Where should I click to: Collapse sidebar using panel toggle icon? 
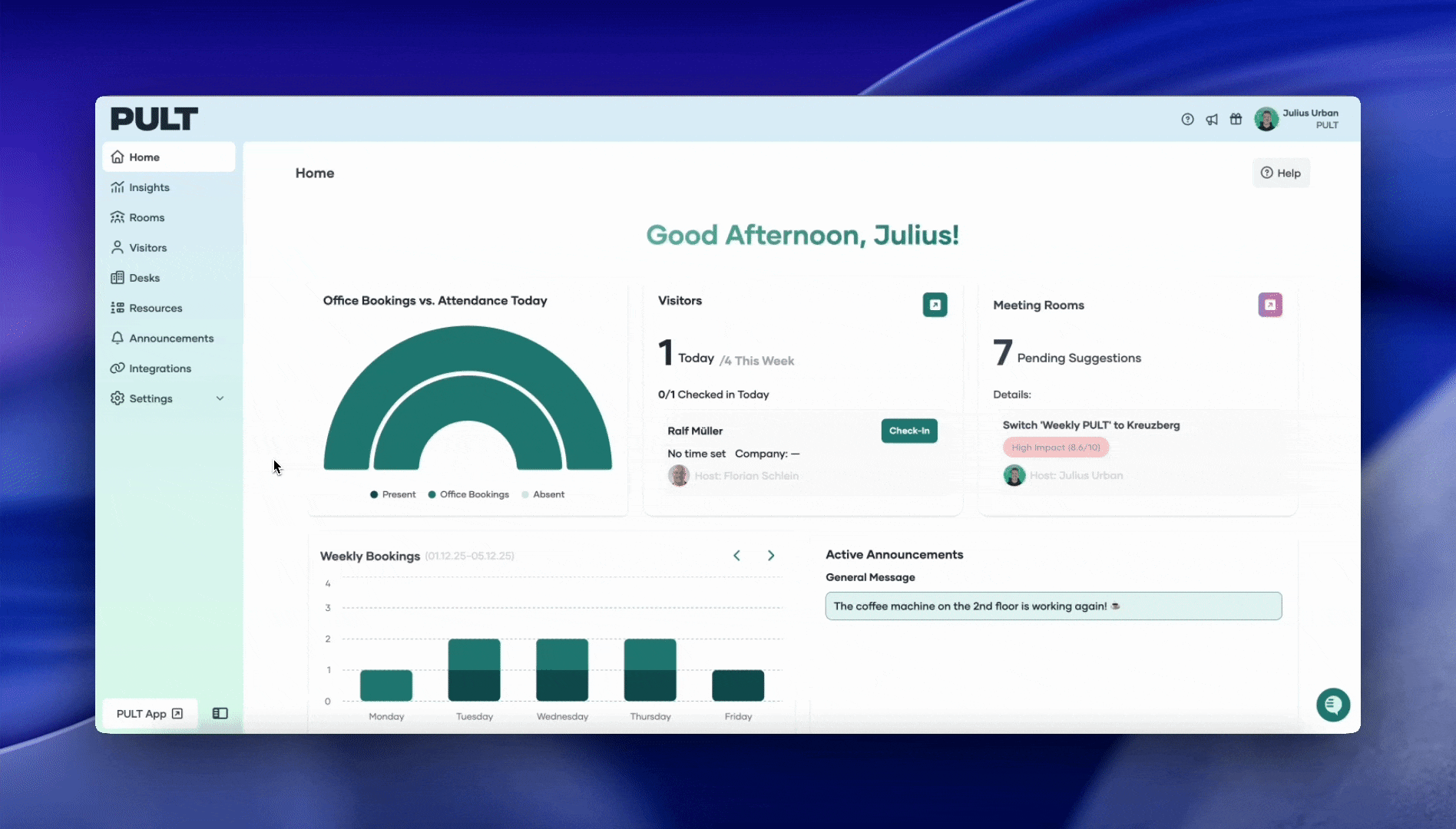click(220, 713)
